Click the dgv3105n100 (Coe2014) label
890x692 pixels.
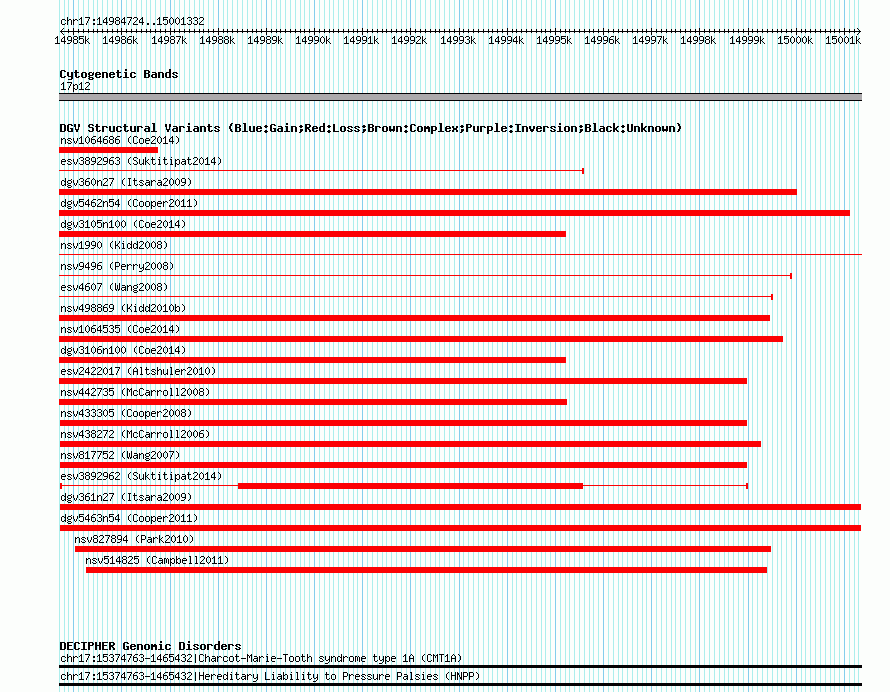pos(123,224)
